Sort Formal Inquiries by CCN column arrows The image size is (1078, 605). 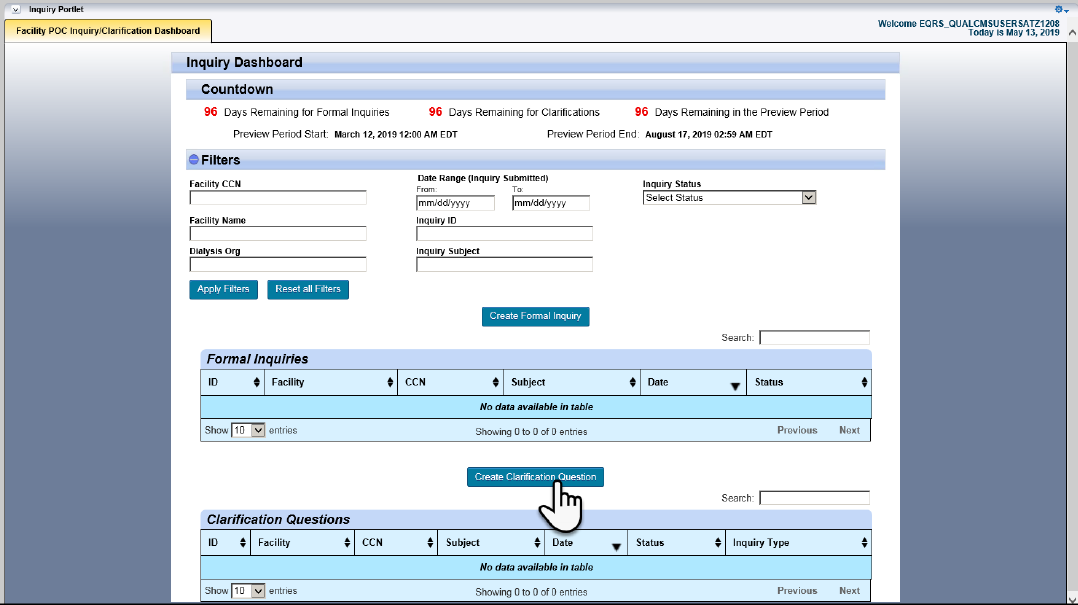pyautogui.click(x=495, y=382)
